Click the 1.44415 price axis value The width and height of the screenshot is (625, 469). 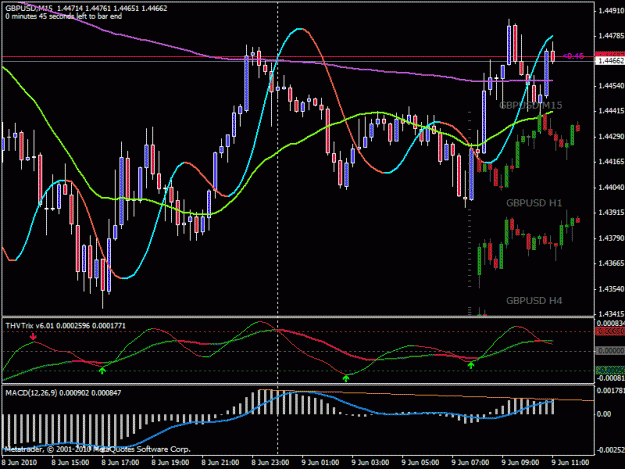tap(611, 111)
